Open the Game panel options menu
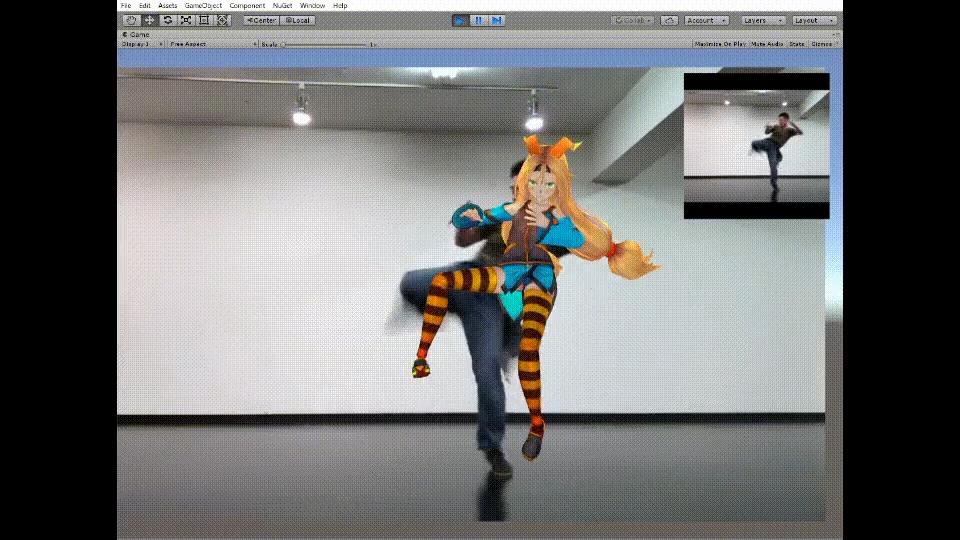The image size is (960, 540). pos(836,34)
